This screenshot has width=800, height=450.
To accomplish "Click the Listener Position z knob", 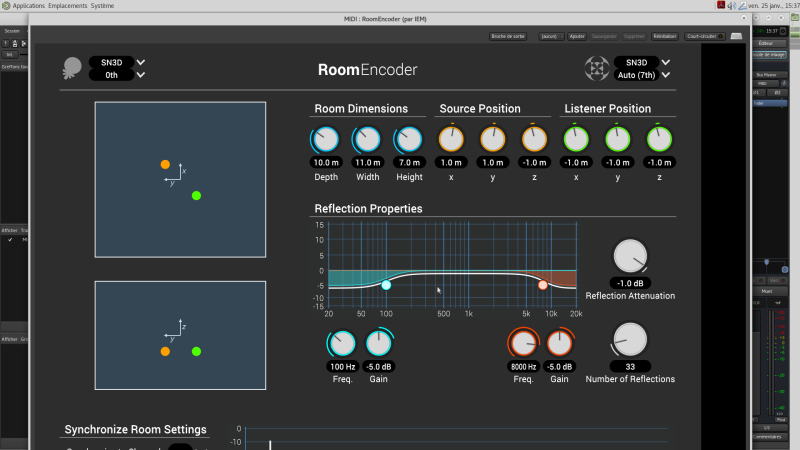I will point(659,139).
